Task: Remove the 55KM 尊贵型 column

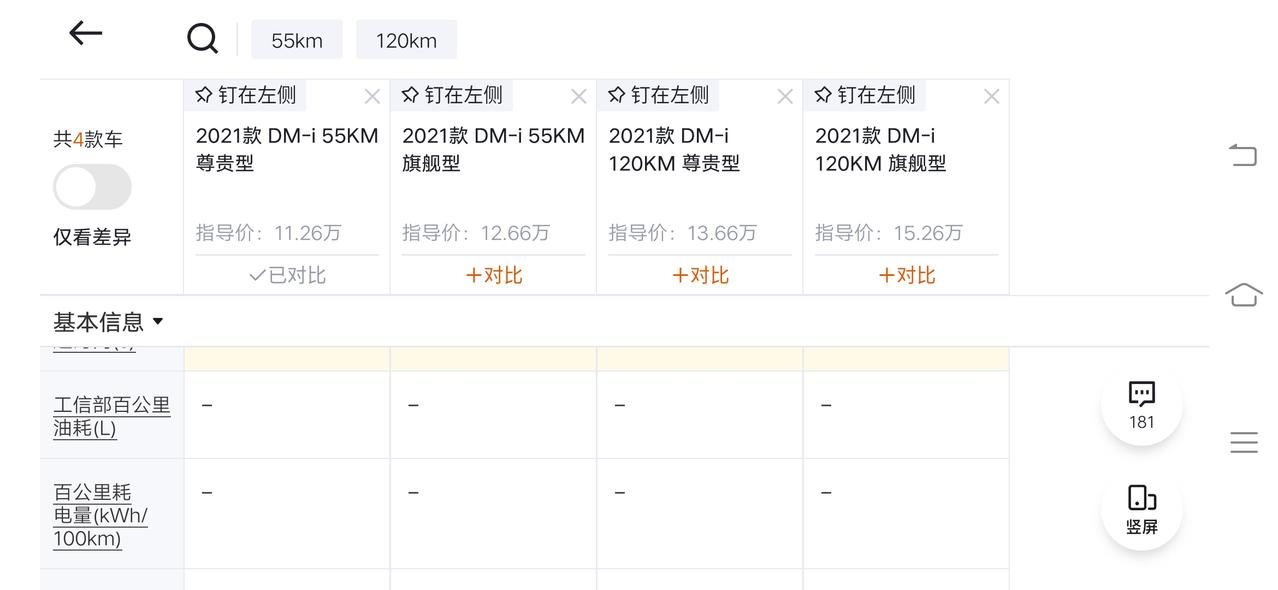Action: click(x=372, y=97)
